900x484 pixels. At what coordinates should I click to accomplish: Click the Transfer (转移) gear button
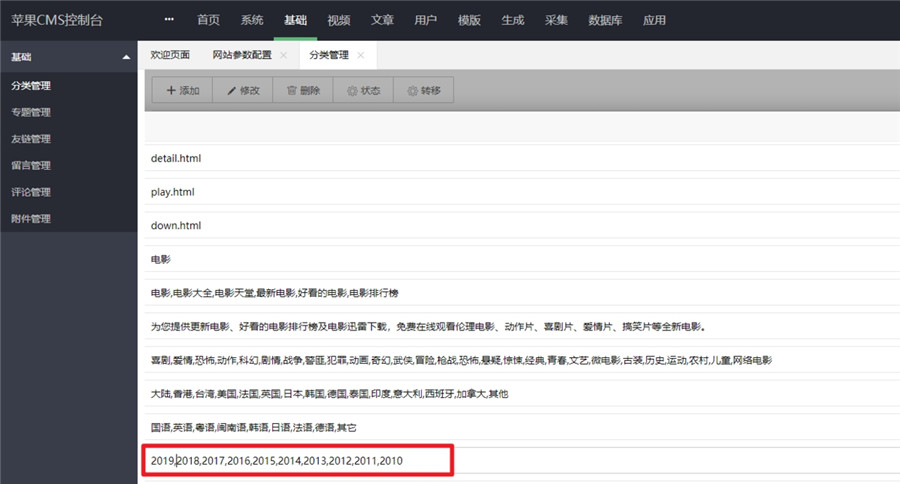tap(423, 91)
